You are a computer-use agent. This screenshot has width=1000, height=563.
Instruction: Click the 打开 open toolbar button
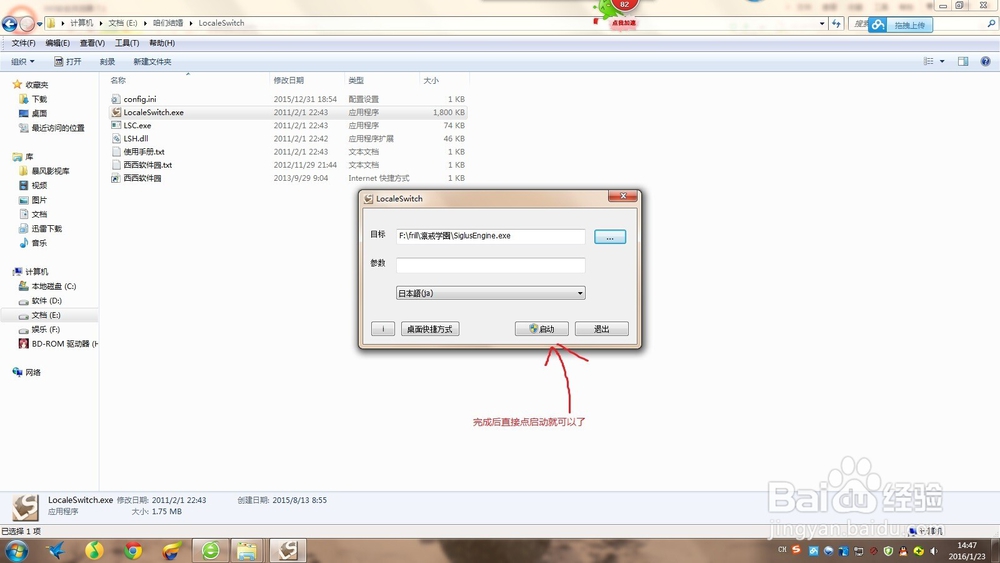tap(68, 62)
